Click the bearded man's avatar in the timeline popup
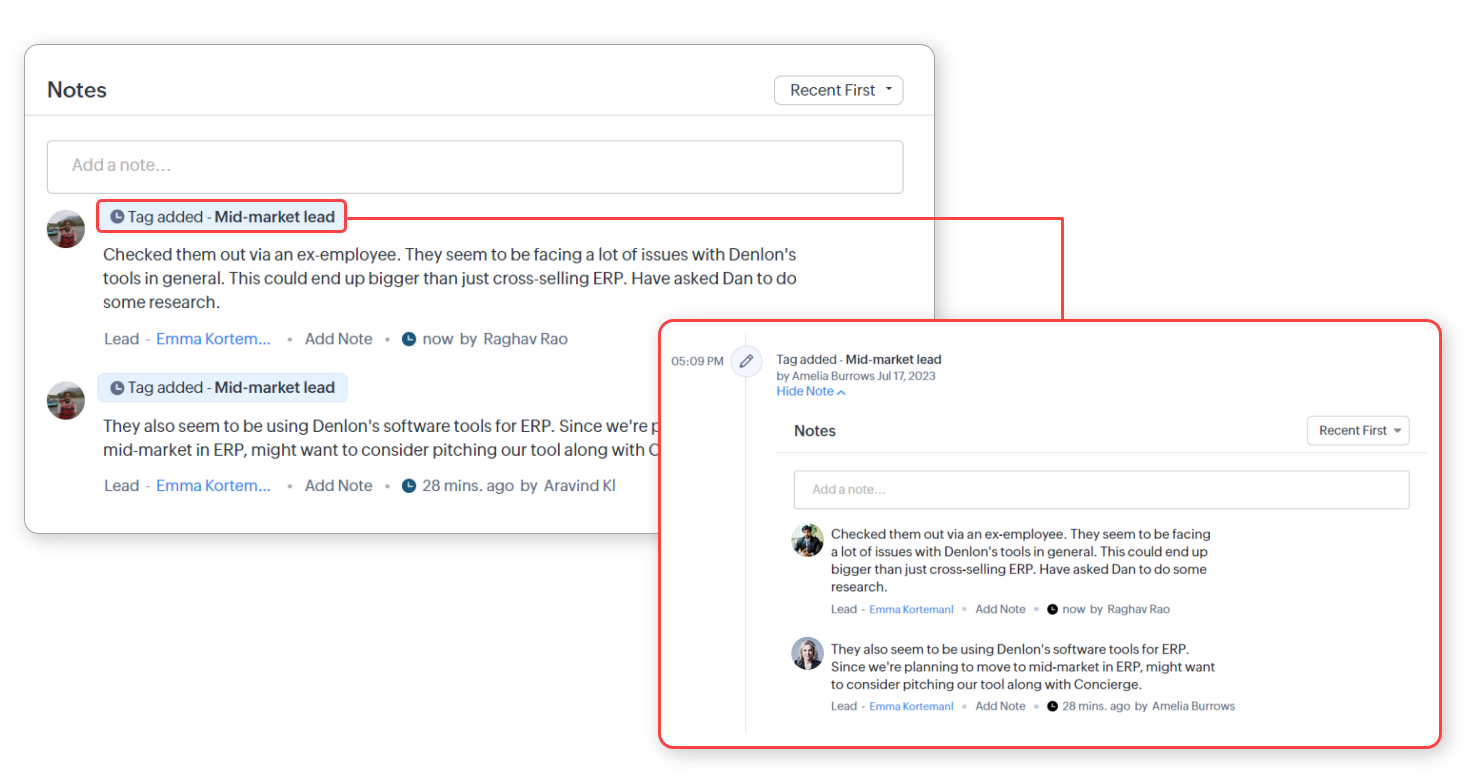This screenshot has height=782, width=1472. (807, 541)
